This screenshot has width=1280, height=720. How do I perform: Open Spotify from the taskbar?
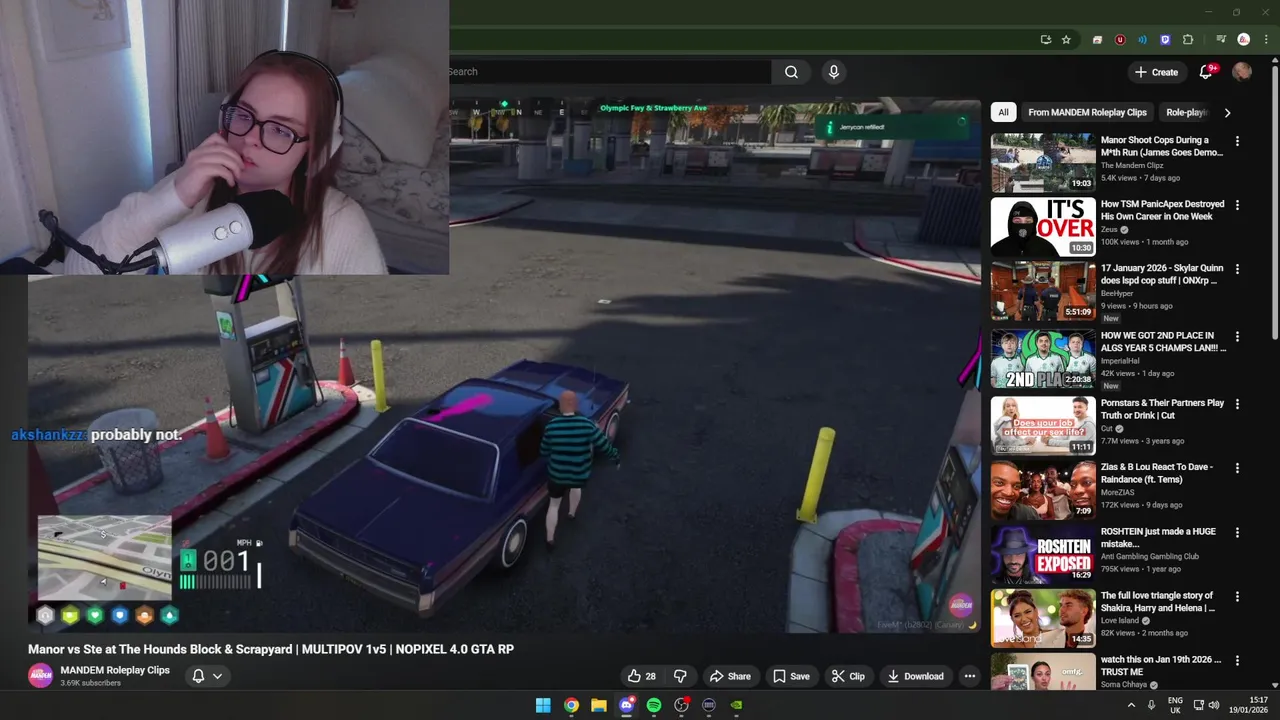654,705
